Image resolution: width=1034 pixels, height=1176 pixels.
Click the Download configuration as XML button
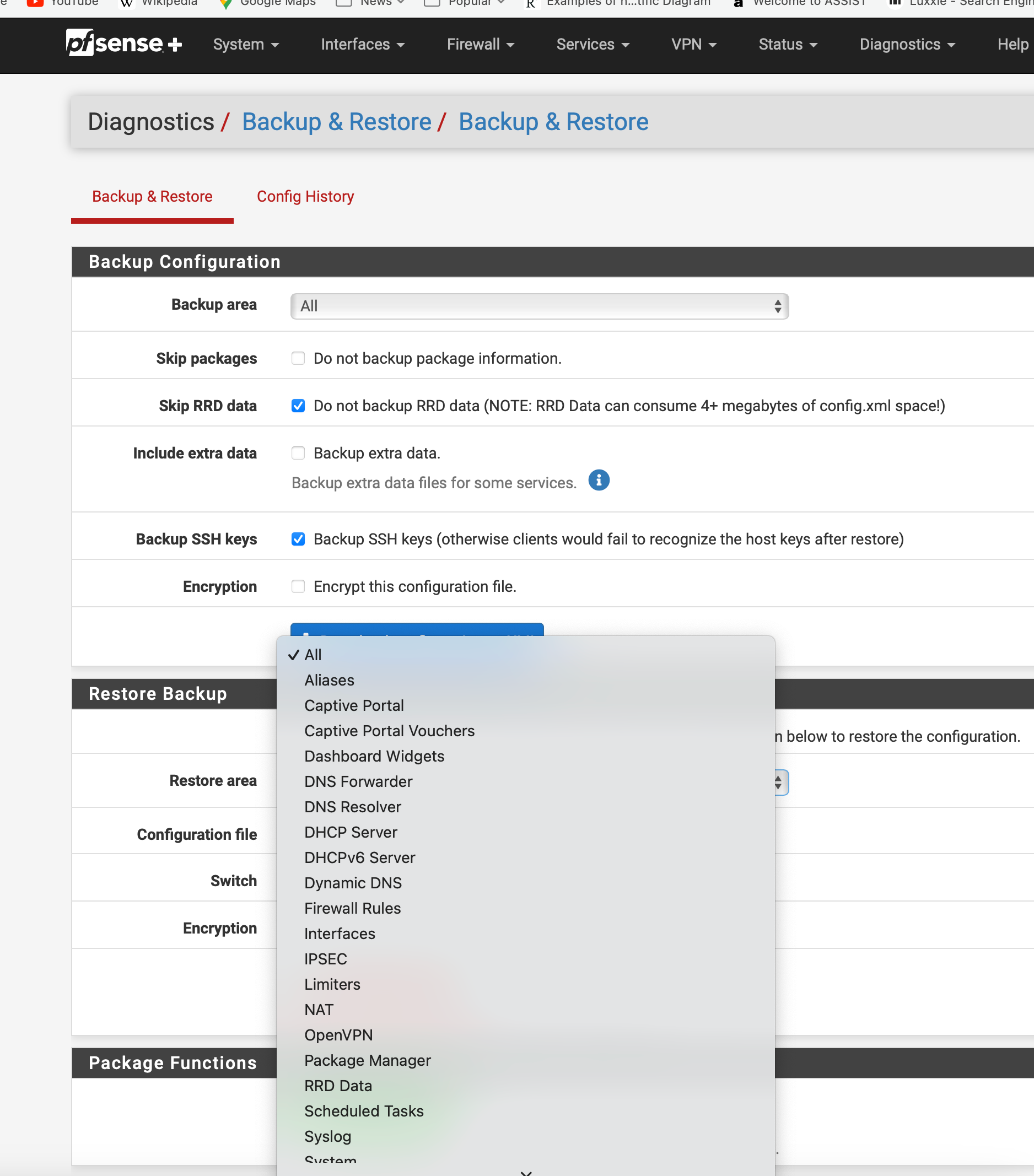coord(417,630)
